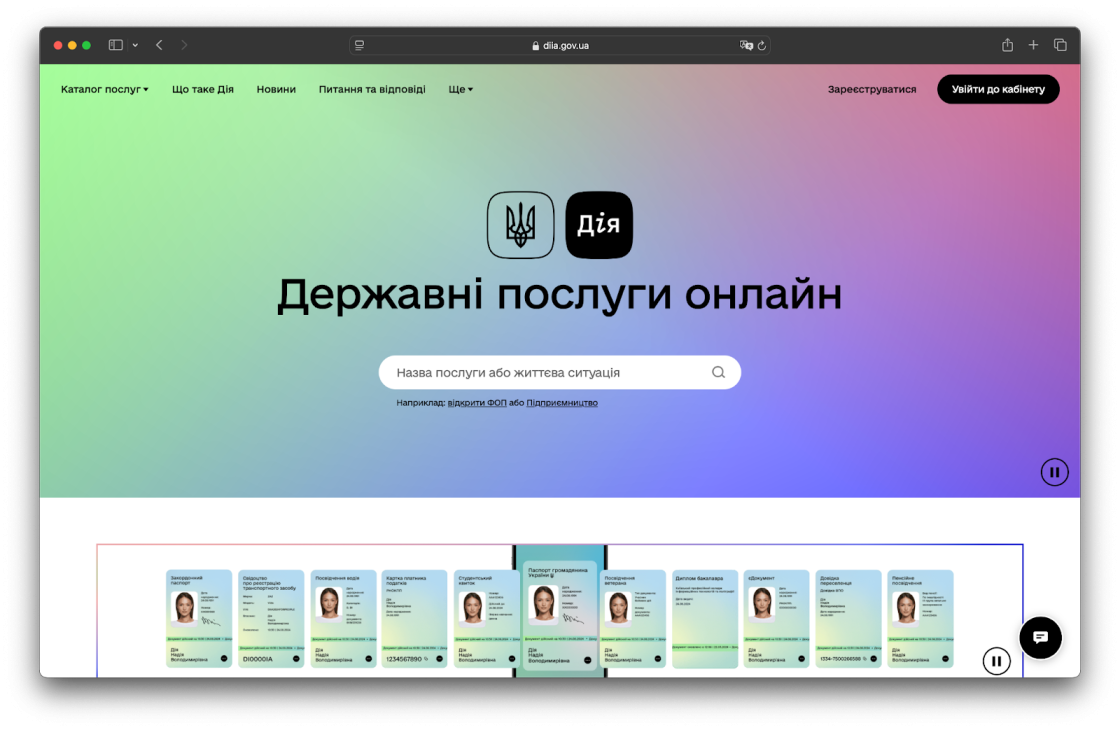1120x730 pixels.
Task: Select the Посвідчення водія card
Action: point(344,619)
